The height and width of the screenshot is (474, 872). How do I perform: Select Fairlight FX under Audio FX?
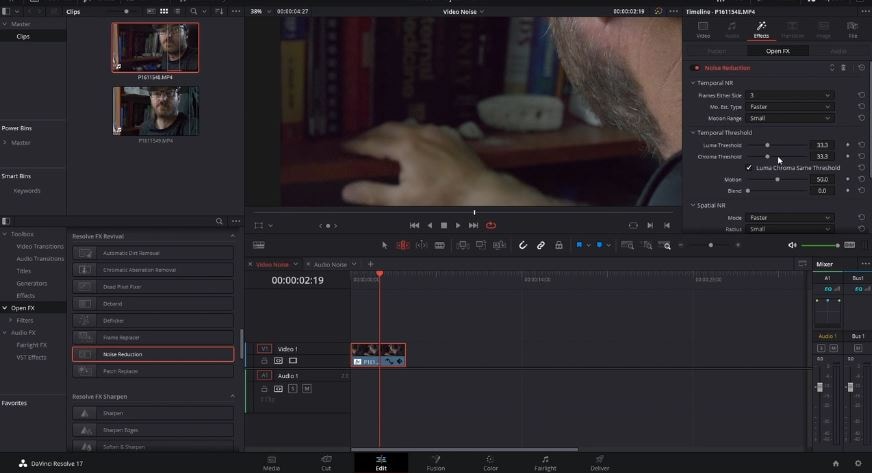[x=32, y=345]
